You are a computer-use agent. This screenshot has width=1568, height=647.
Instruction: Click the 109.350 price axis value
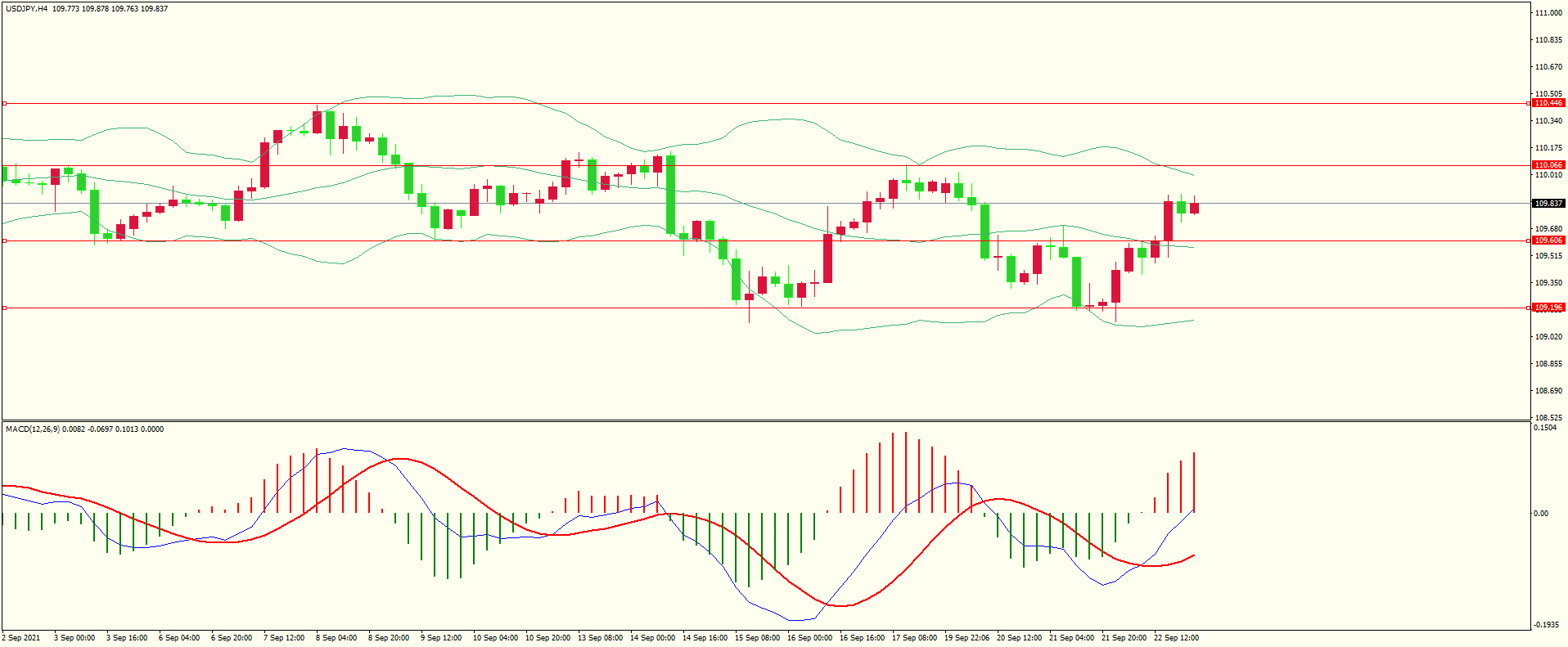coord(1548,283)
